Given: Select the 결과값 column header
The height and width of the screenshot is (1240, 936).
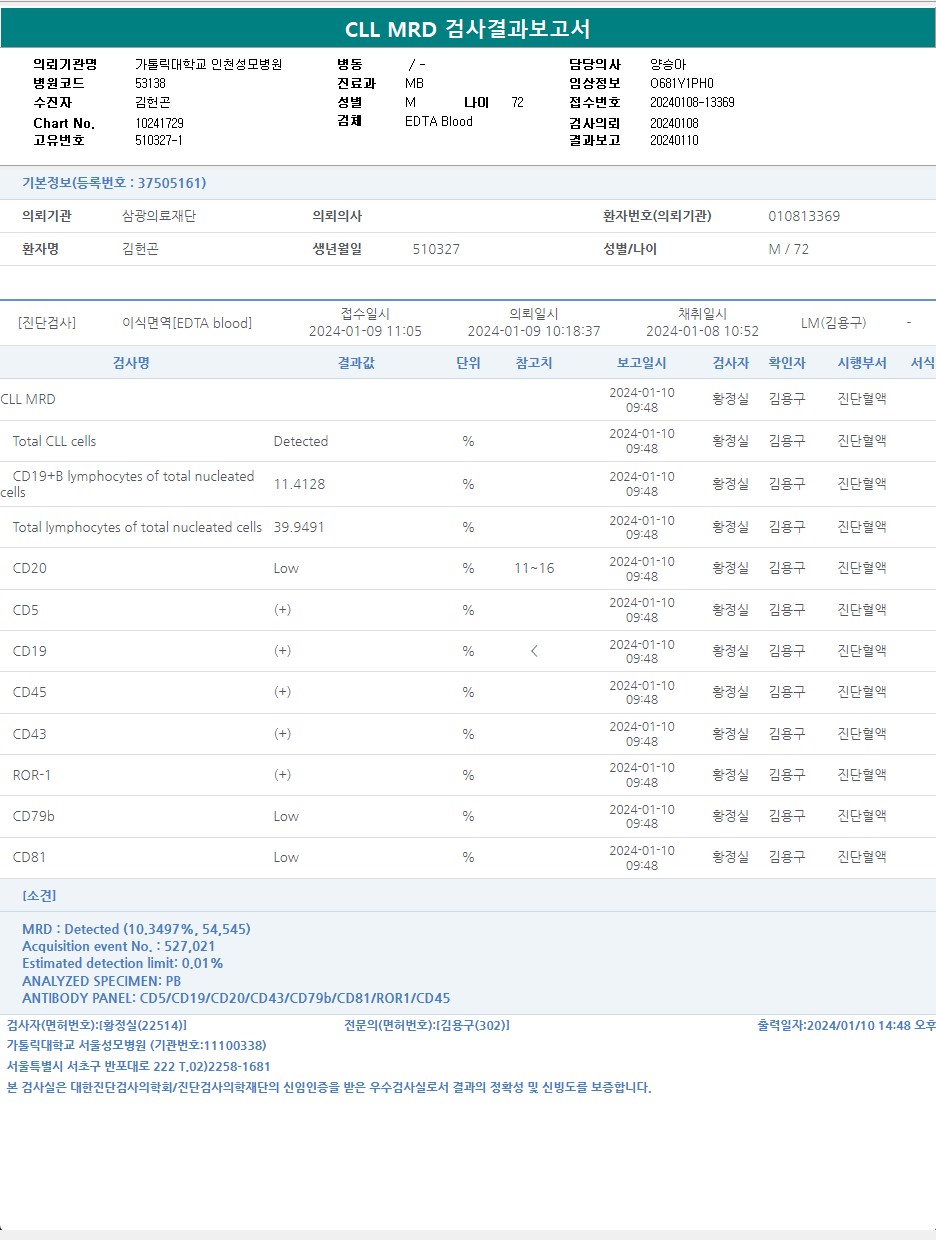Looking at the screenshot, I should point(356,363).
